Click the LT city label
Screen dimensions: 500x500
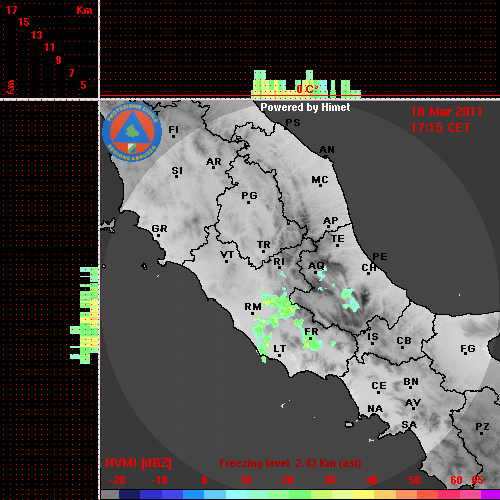[280, 349]
